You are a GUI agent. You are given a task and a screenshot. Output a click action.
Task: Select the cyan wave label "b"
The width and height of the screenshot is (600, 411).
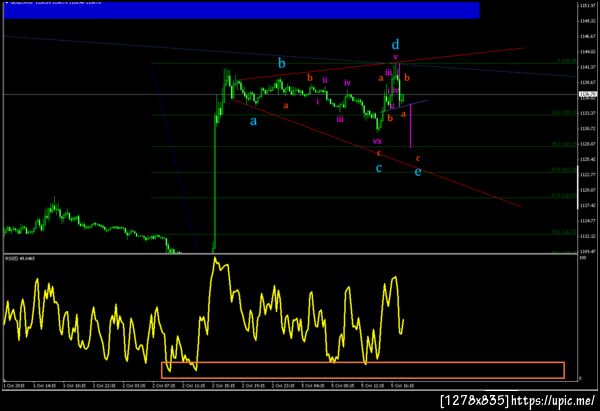282,63
